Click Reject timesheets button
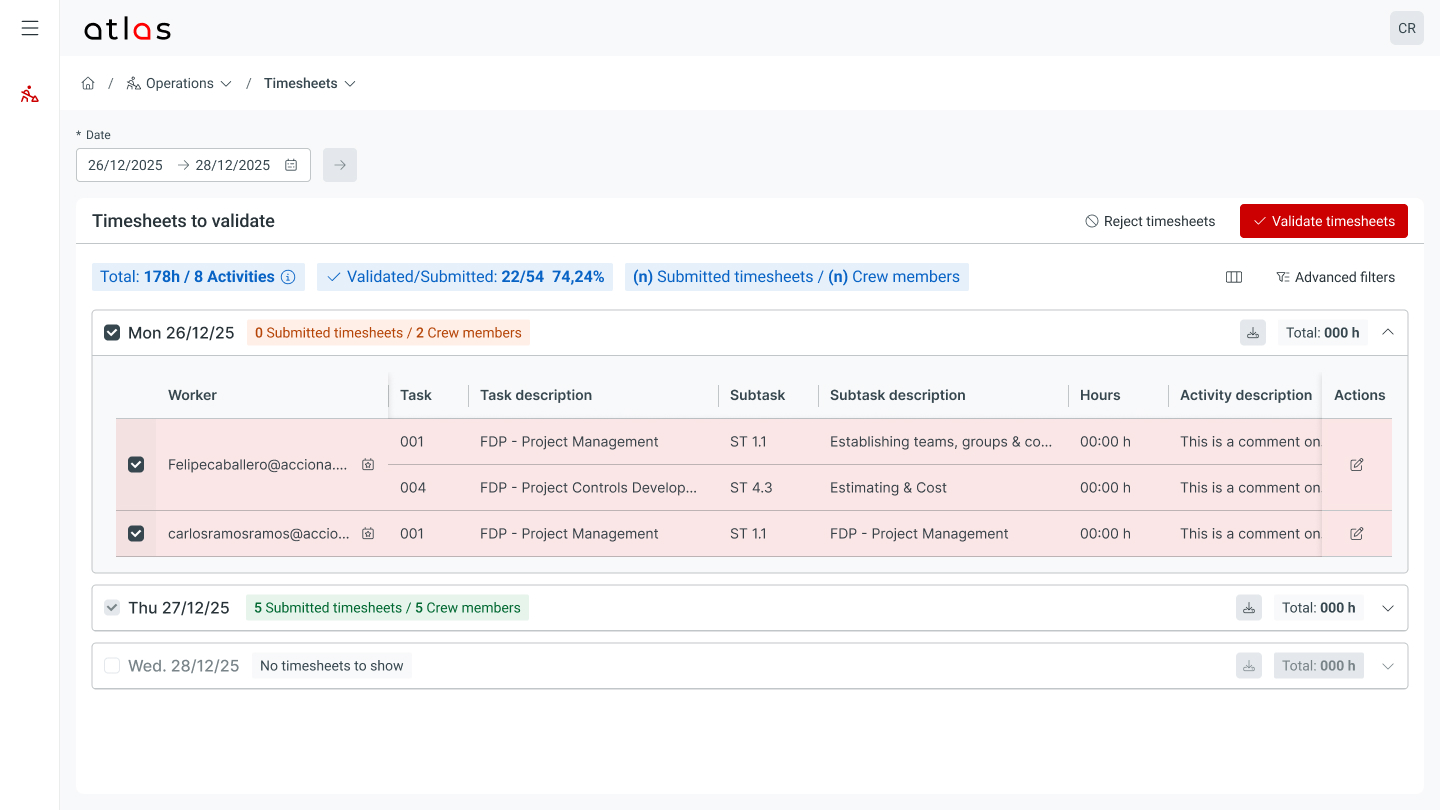 click(x=1150, y=221)
